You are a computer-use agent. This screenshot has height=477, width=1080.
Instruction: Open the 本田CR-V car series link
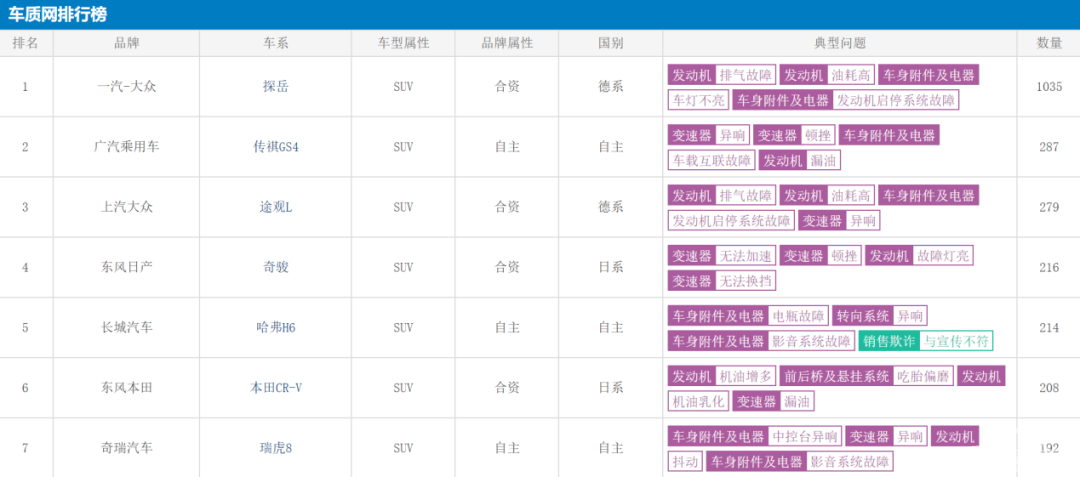(276, 388)
